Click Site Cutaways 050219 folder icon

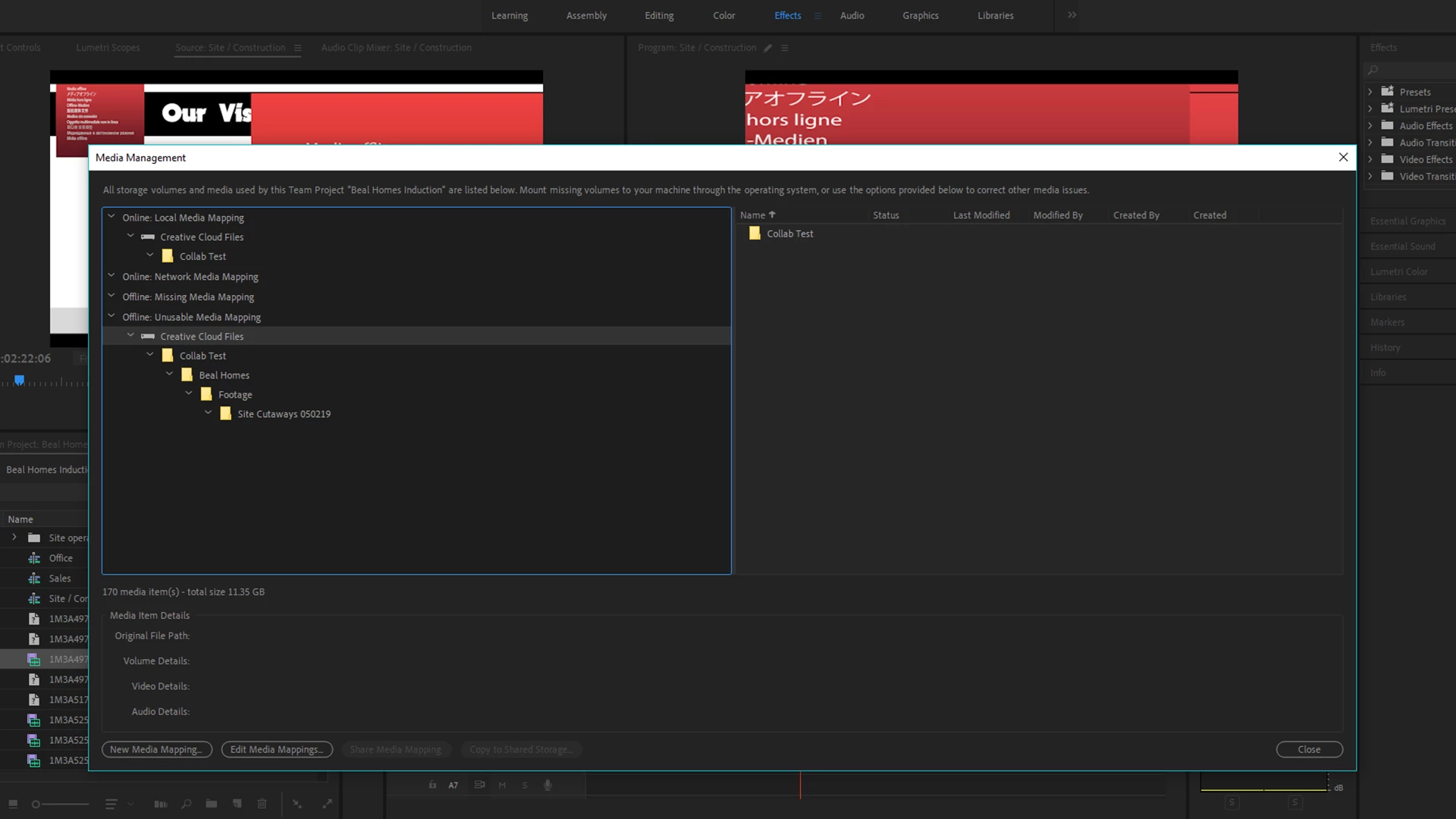pyautogui.click(x=225, y=414)
